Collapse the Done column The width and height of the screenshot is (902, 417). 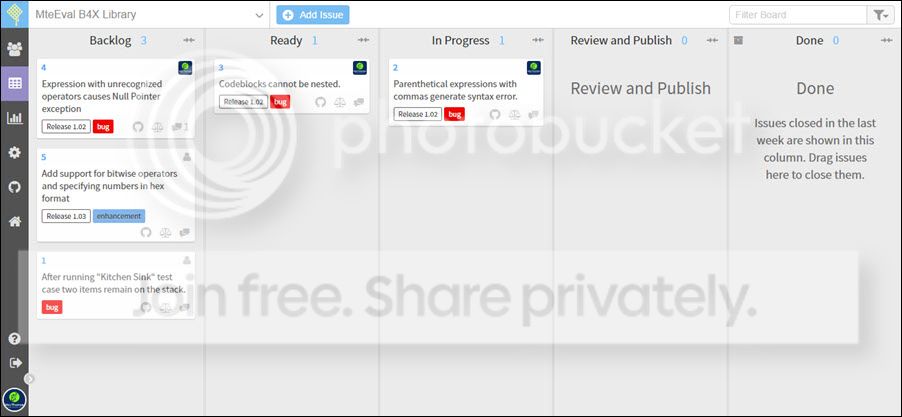tap(886, 40)
